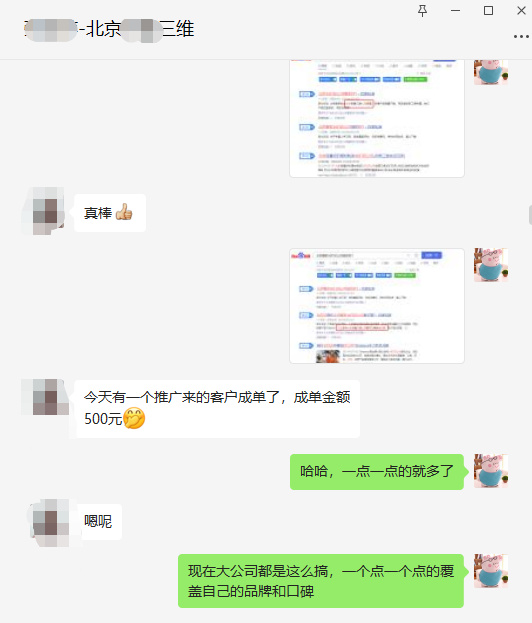Open the three-dot chat info menu
The image size is (532, 623).
tap(521, 36)
